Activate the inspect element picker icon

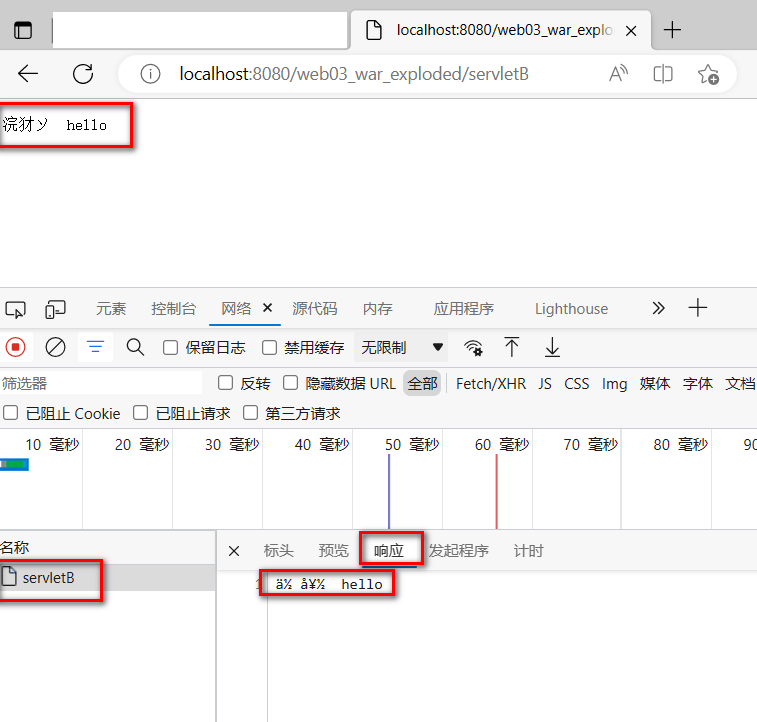pos(15,309)
